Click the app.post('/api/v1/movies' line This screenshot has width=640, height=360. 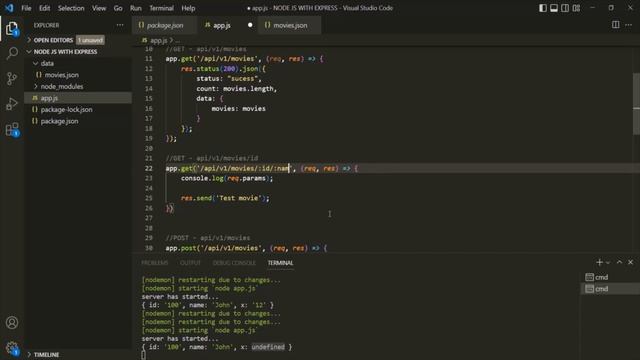point(246,248)
